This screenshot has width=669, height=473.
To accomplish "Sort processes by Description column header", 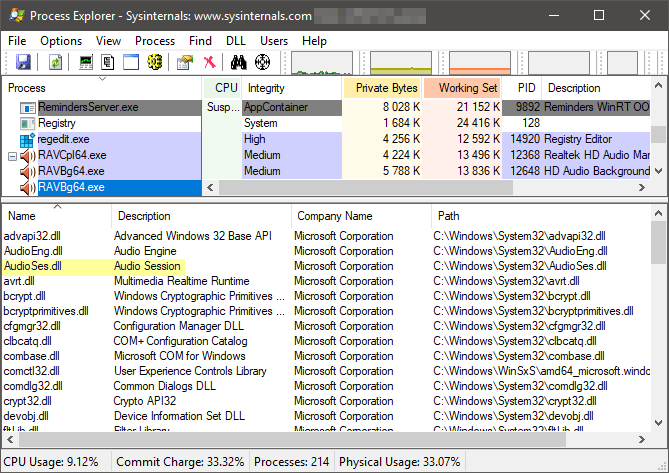I will (x=596, y=88).
